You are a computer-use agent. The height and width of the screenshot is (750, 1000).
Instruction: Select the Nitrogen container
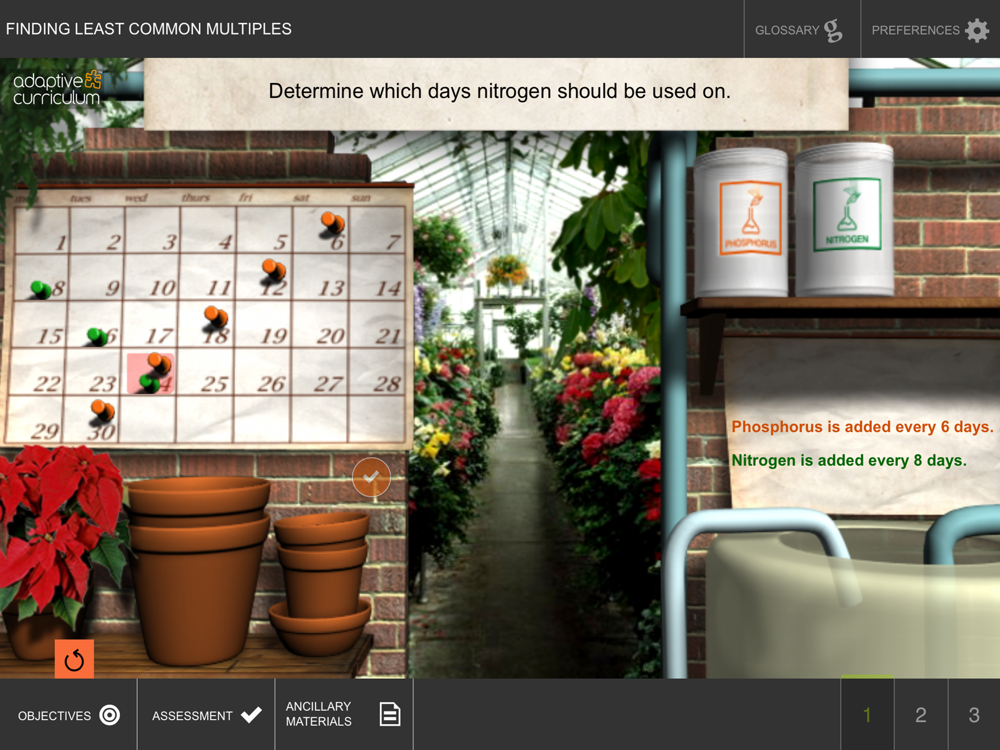[844, 219]
